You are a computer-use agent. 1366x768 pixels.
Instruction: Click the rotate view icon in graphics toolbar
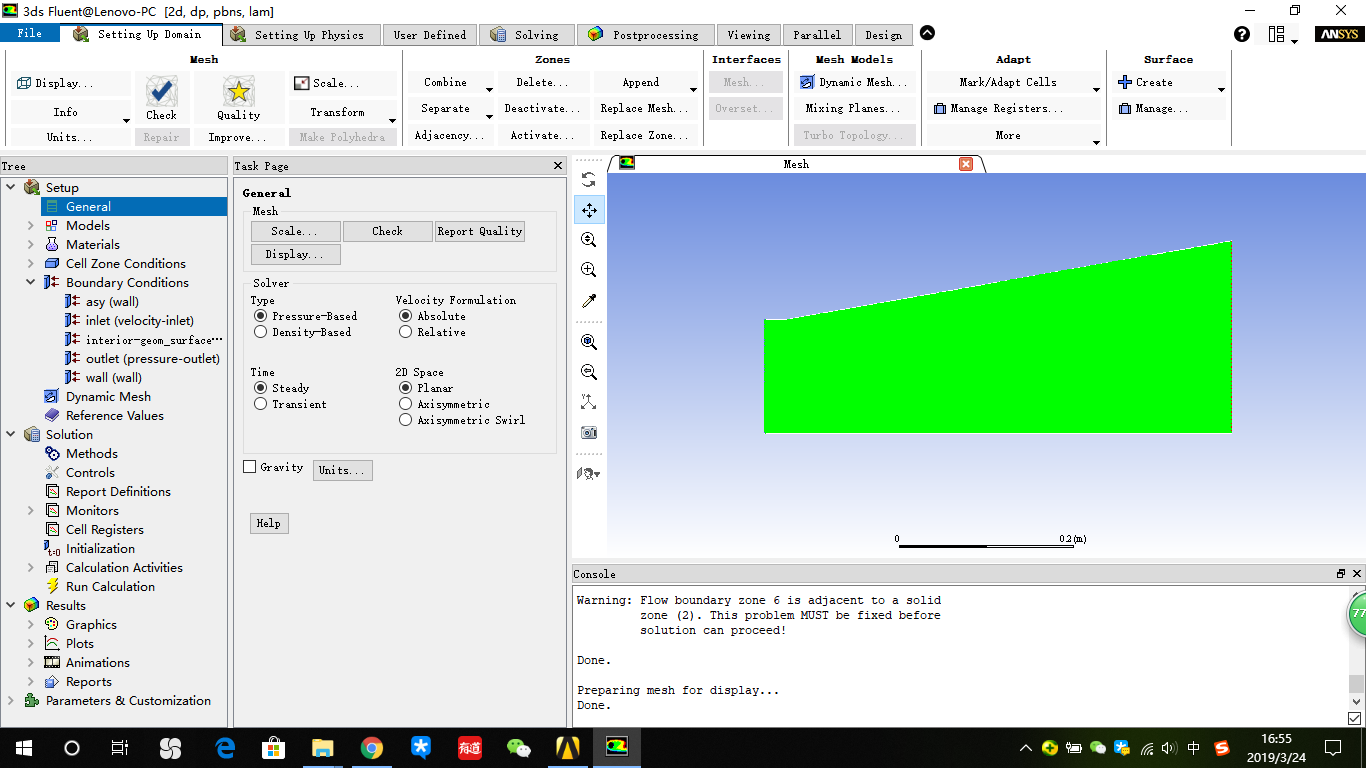589,179
